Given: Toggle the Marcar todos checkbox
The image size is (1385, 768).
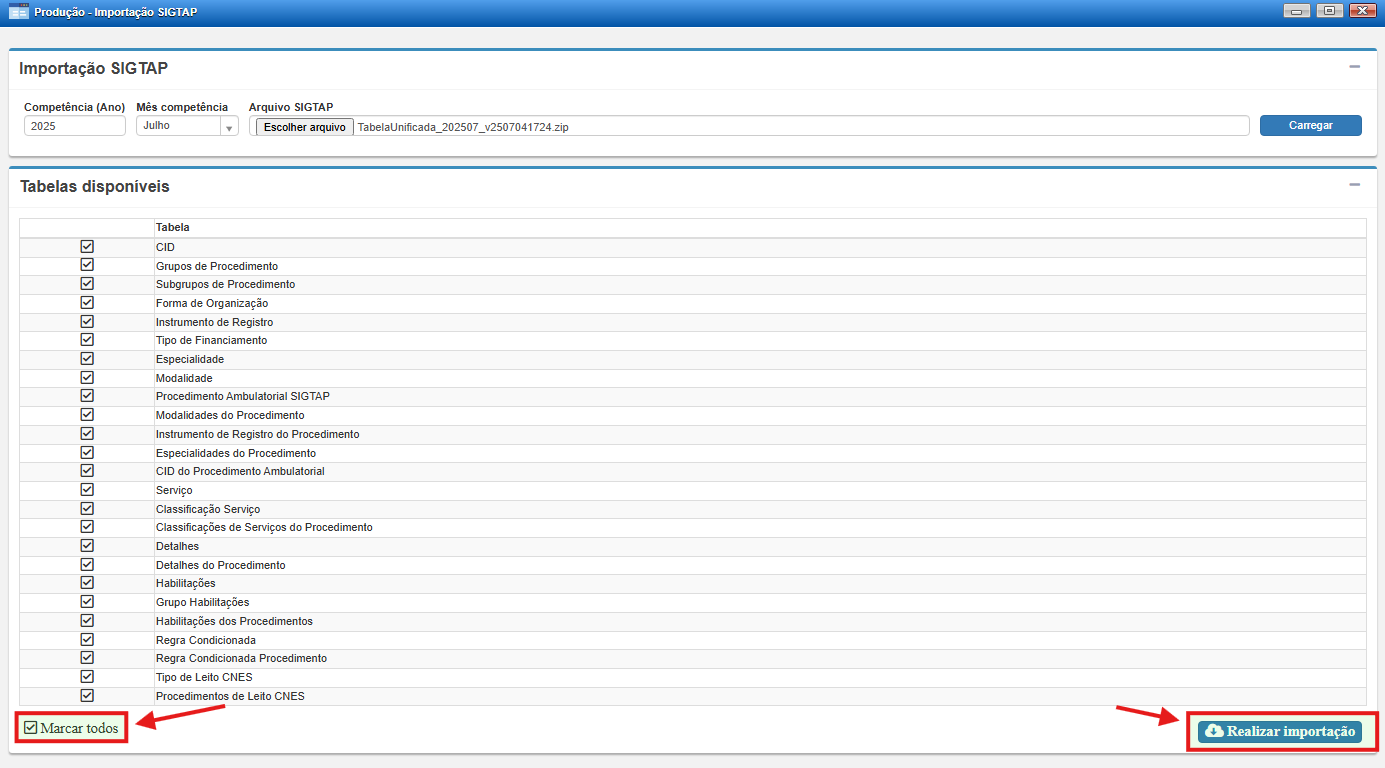Looking at the screenshot, I should click(31, 728).
